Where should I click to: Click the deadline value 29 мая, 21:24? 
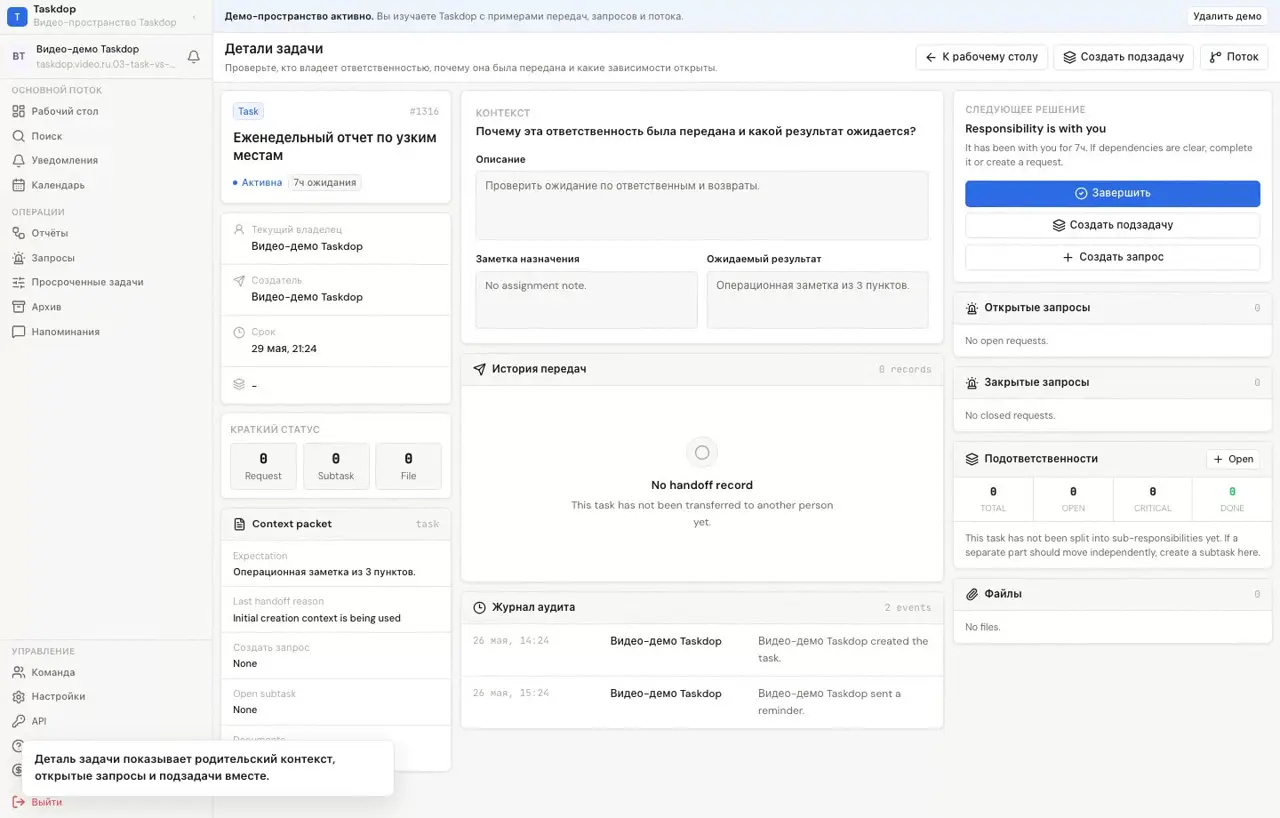pos(284,349)
